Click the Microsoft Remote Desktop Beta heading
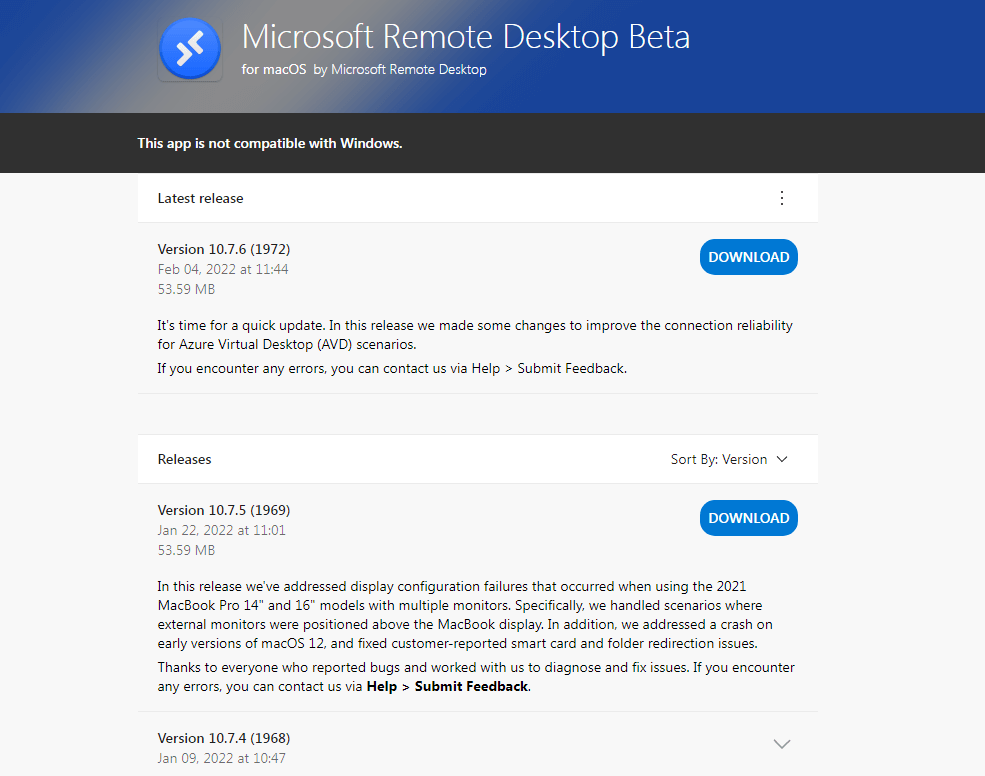 coord(465,36)
